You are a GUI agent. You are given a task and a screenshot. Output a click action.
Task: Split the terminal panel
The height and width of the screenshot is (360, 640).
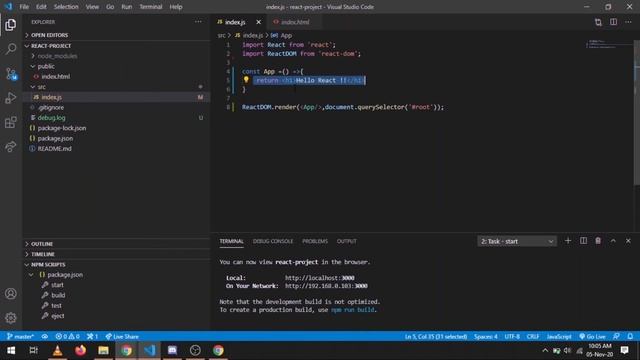(x=583, y=241)
